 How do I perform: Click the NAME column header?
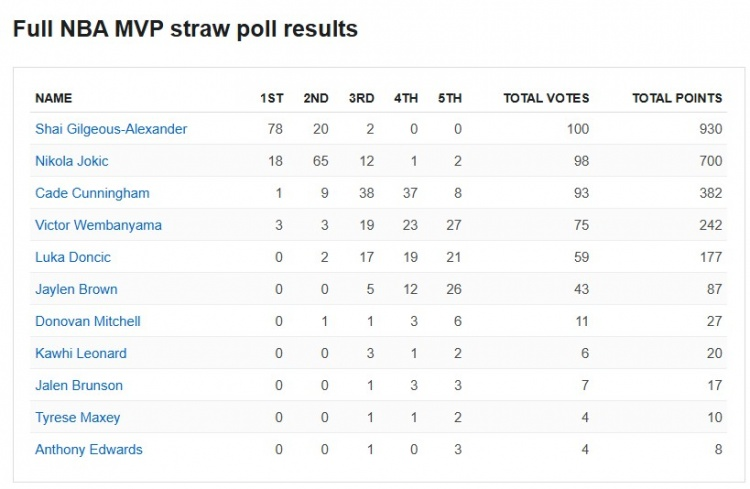coord(54,98)
